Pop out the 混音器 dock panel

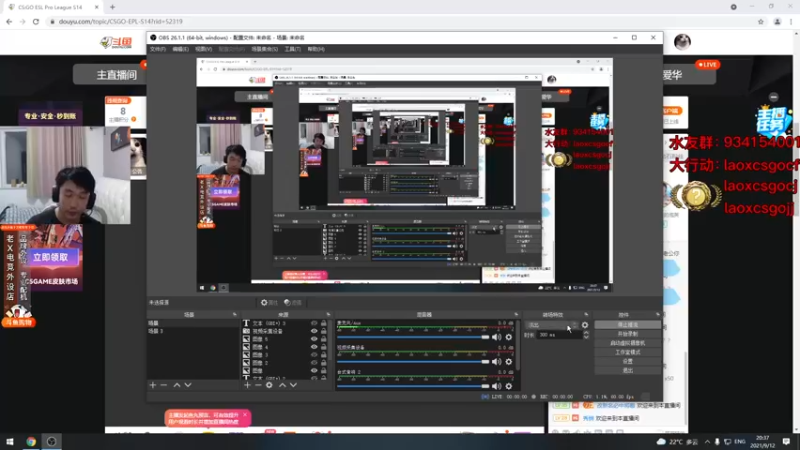[x=516, y=315]
